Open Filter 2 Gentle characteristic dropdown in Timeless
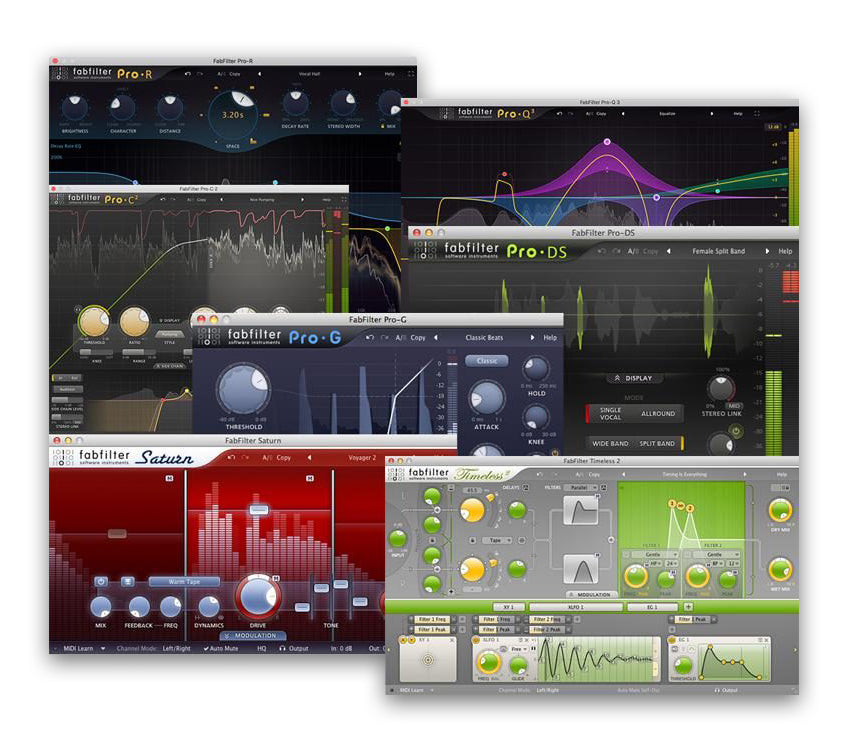 point(714,554)
